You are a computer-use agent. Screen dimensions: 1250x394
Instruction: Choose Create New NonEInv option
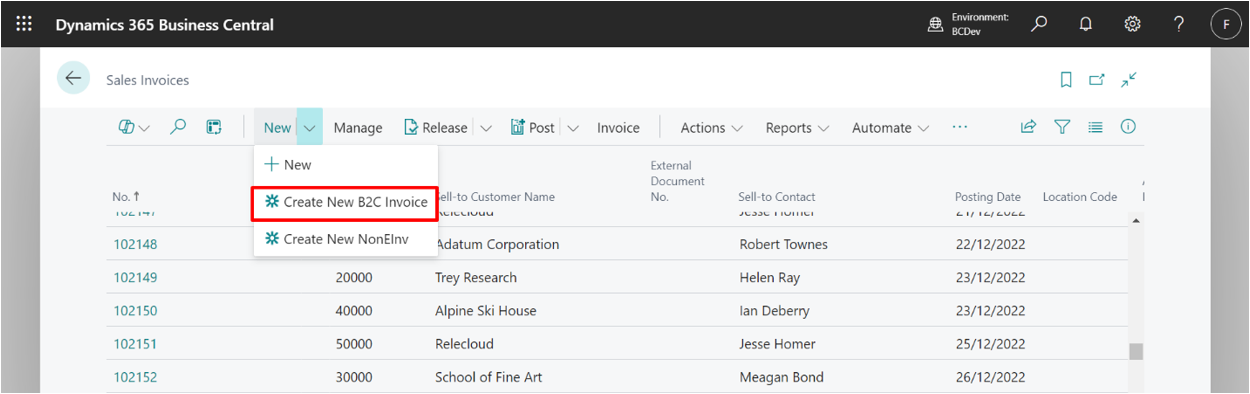tap(336, 239)
